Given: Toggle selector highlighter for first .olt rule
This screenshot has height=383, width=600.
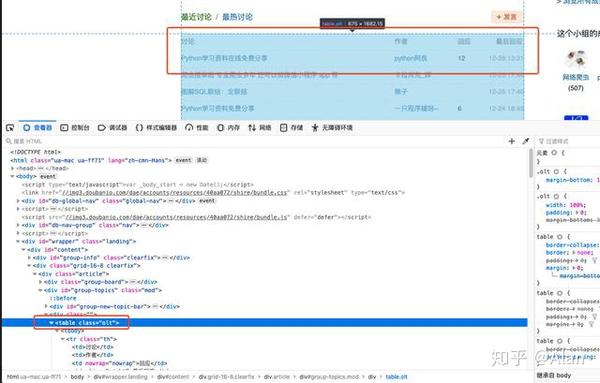Looking at the screenshot, I should click(556, 171).
